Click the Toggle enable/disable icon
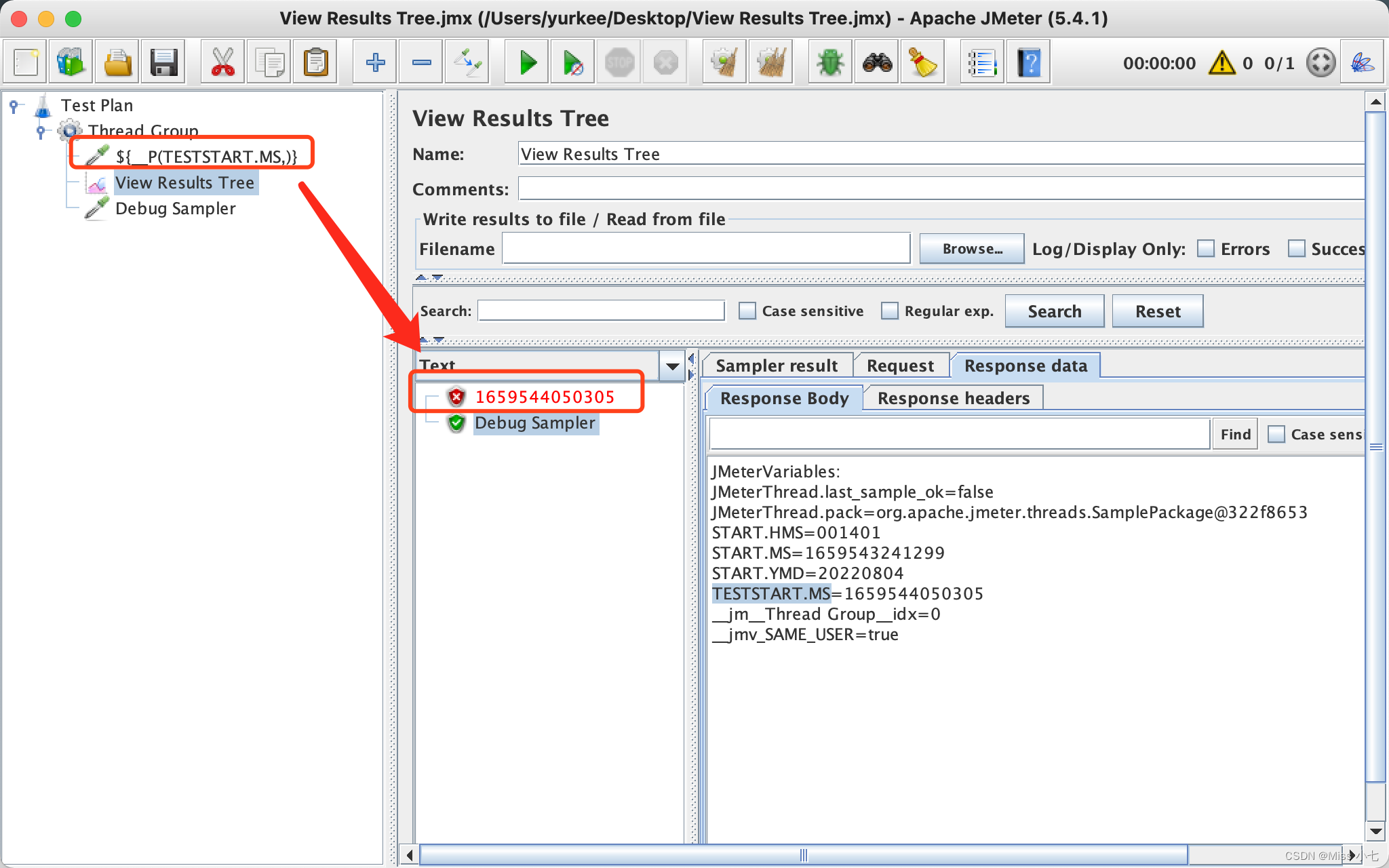 467,63
